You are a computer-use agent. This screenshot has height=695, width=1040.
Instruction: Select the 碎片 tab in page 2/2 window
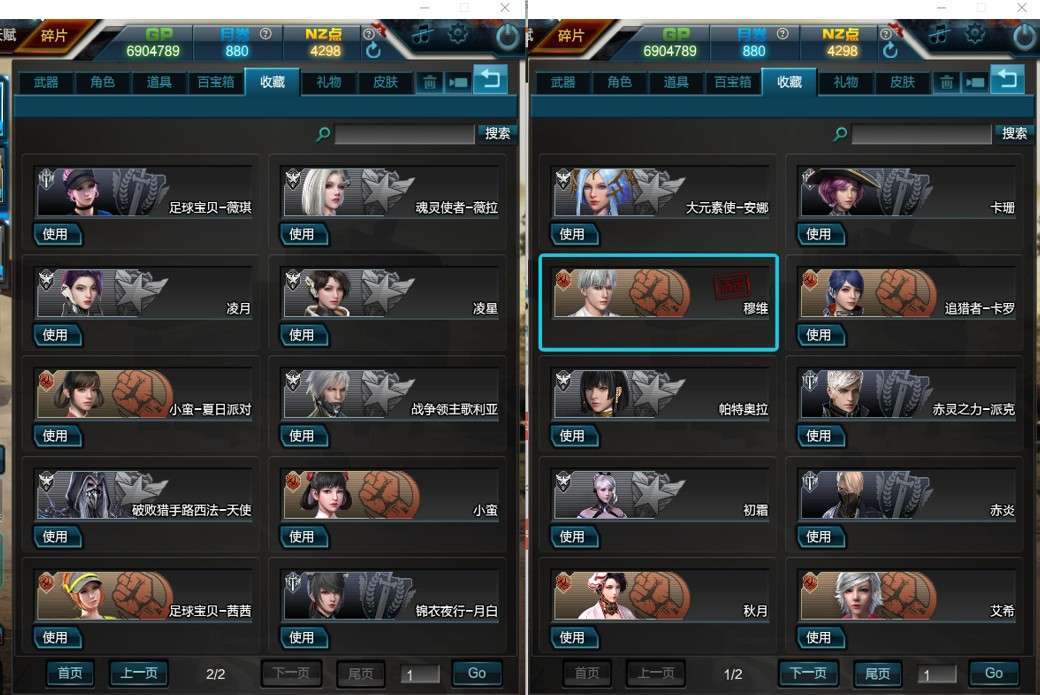[54, 35]
